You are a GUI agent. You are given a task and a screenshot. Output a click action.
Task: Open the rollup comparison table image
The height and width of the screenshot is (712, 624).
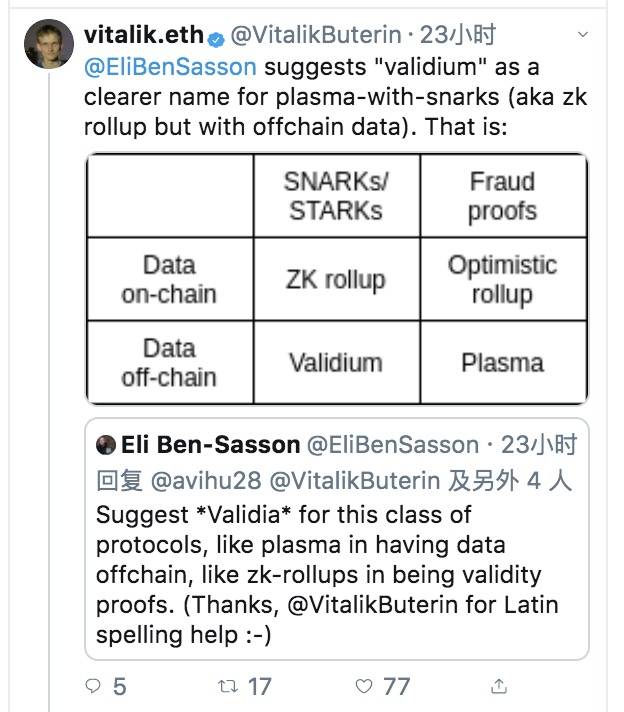(337, 279)
